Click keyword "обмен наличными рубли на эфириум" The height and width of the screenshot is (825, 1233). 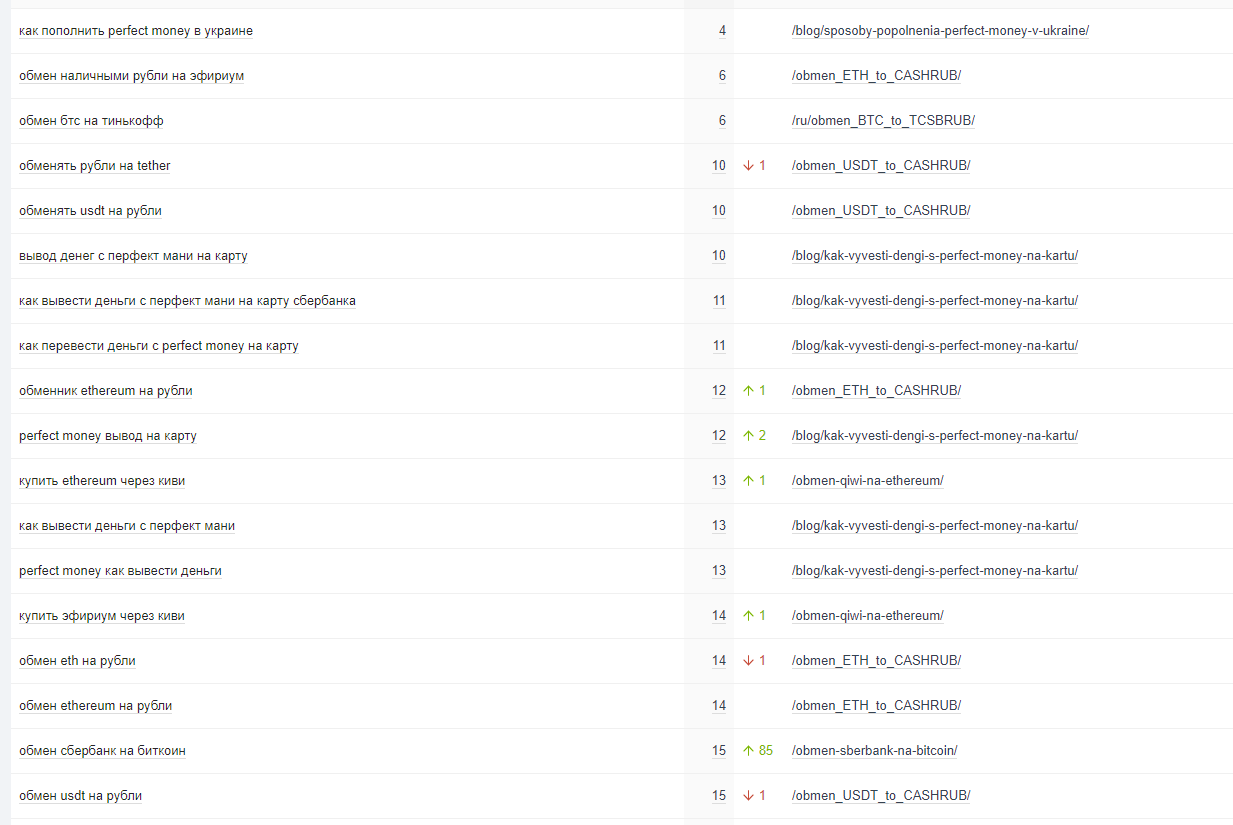131,76
